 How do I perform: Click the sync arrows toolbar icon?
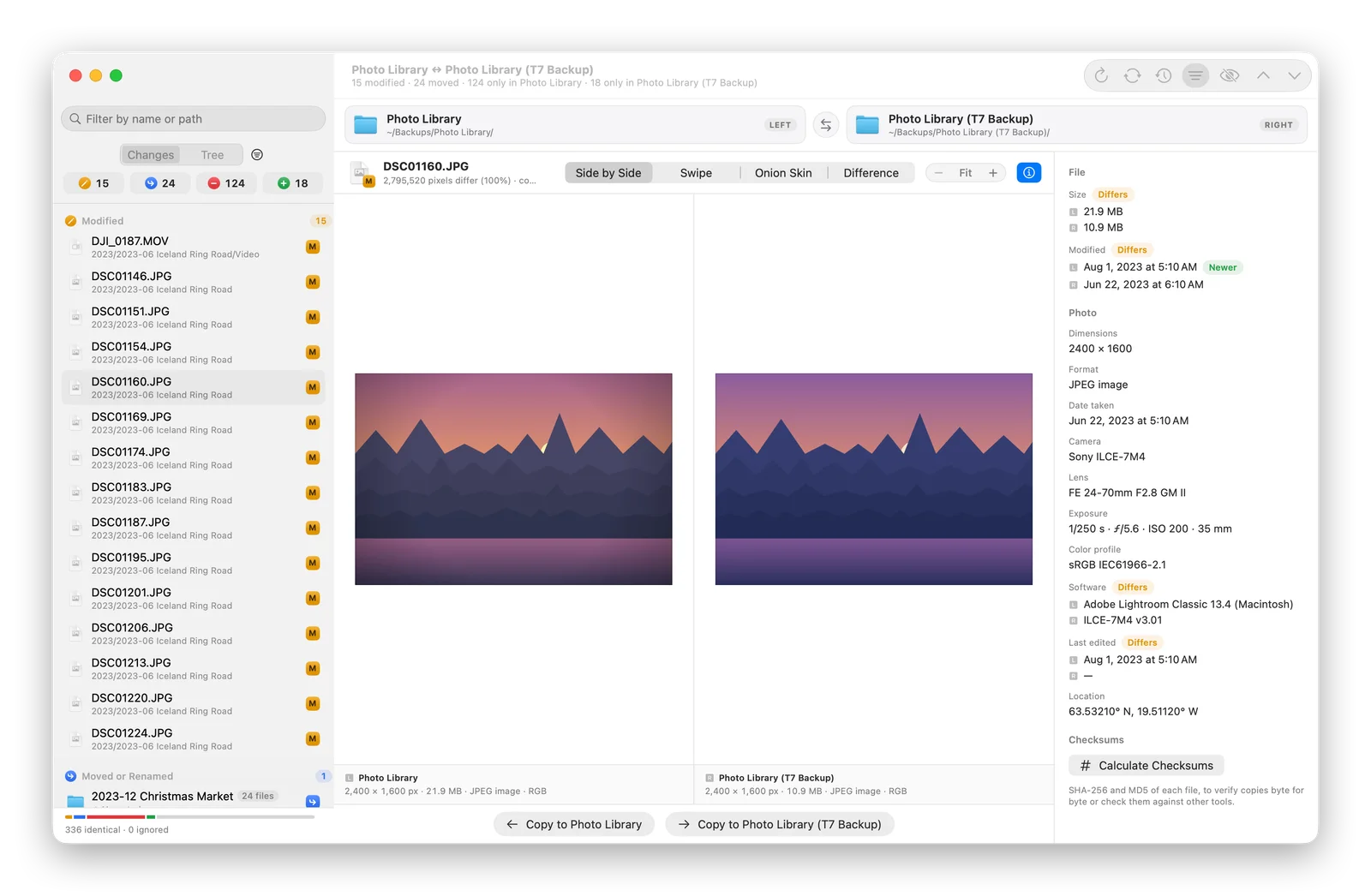(1132, 75)
